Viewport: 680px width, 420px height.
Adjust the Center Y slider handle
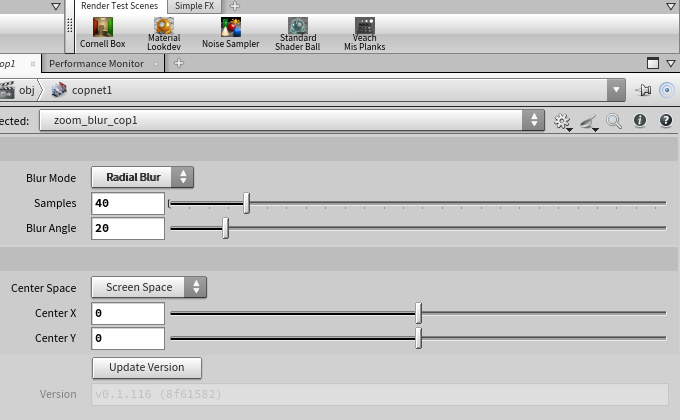[418, 338]
